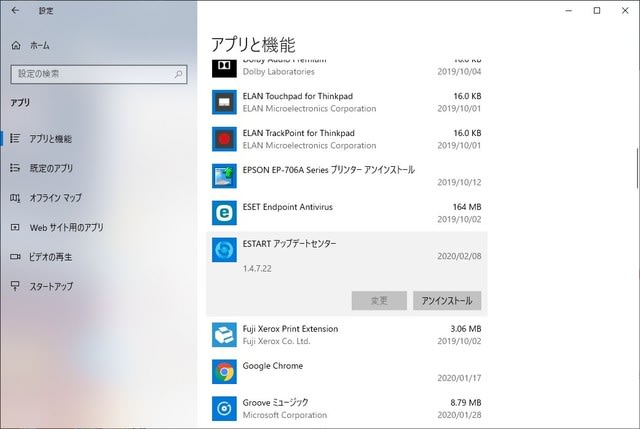Select Fuji Xerox Print Extension entry name
Screen dimensions: 640x429
(x=290, y=329)
